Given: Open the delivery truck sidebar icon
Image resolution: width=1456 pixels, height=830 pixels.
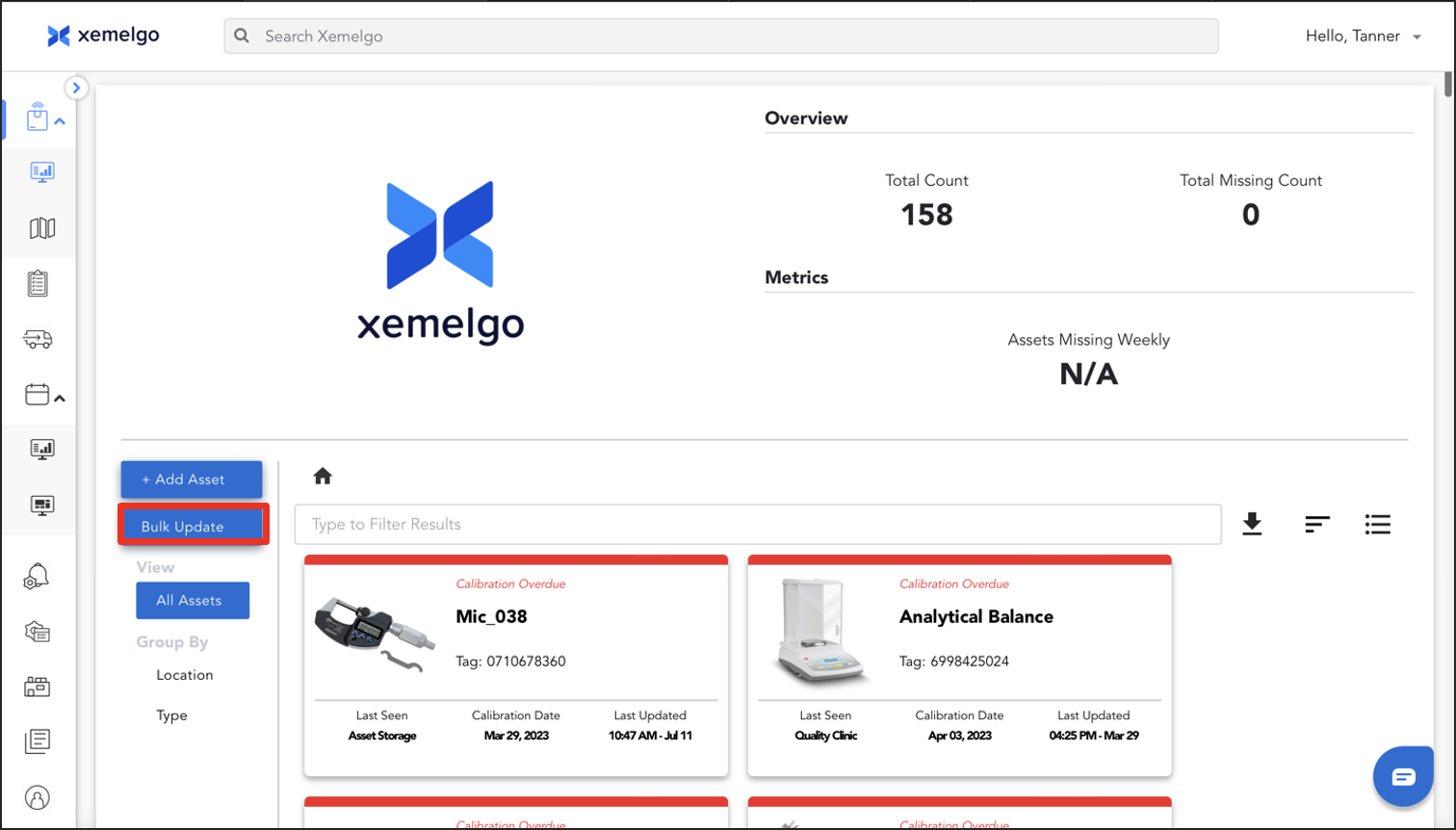Looking at the screenshot, I should tap(38, 339).
